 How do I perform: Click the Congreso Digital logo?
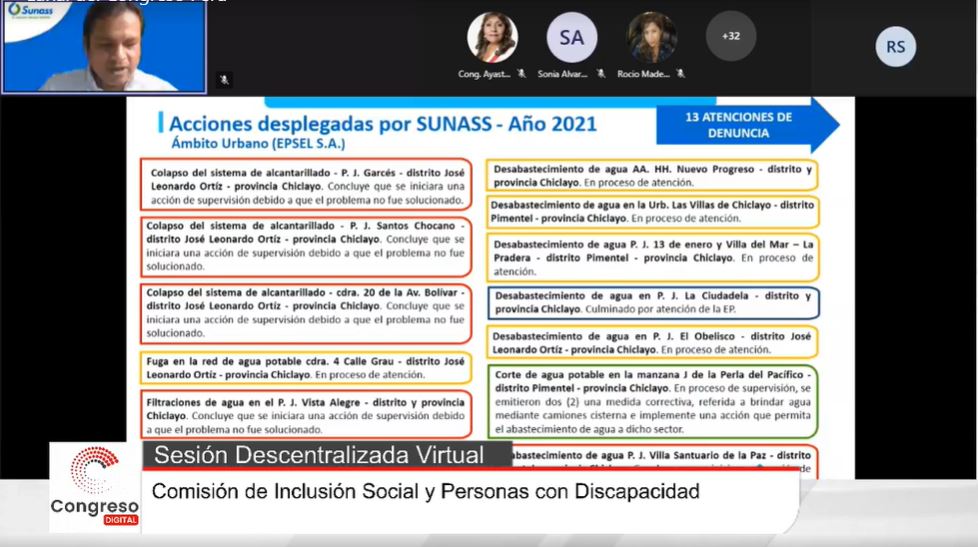[x=95, y=486]
